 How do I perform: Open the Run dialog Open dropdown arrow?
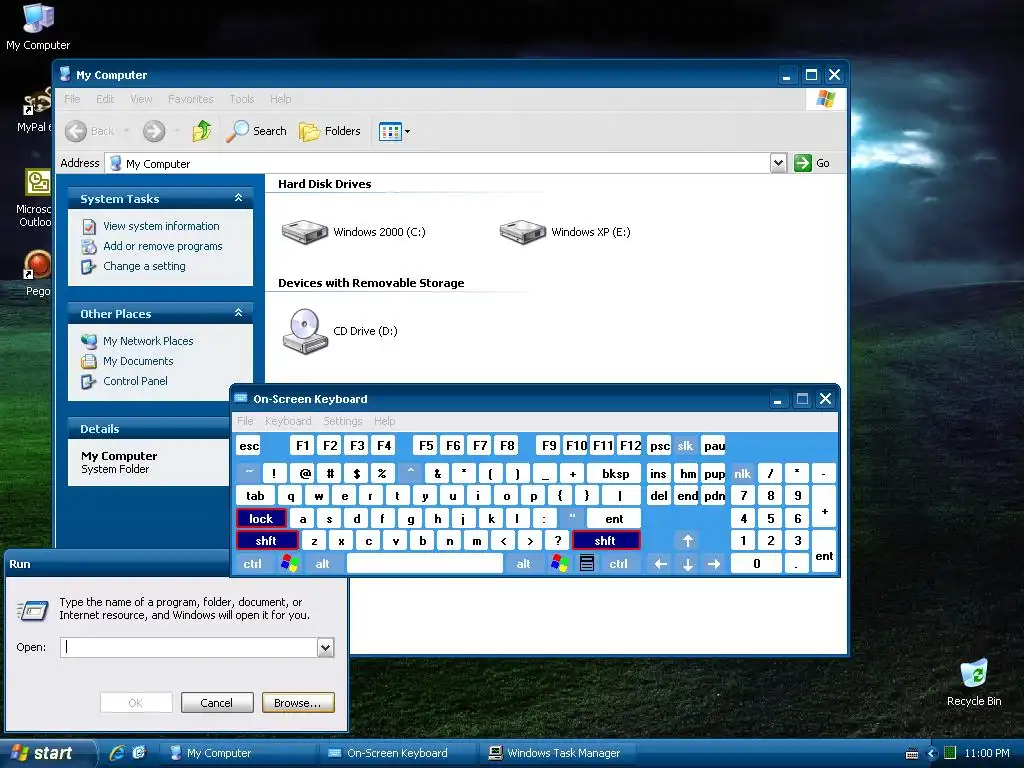(325, 647)
